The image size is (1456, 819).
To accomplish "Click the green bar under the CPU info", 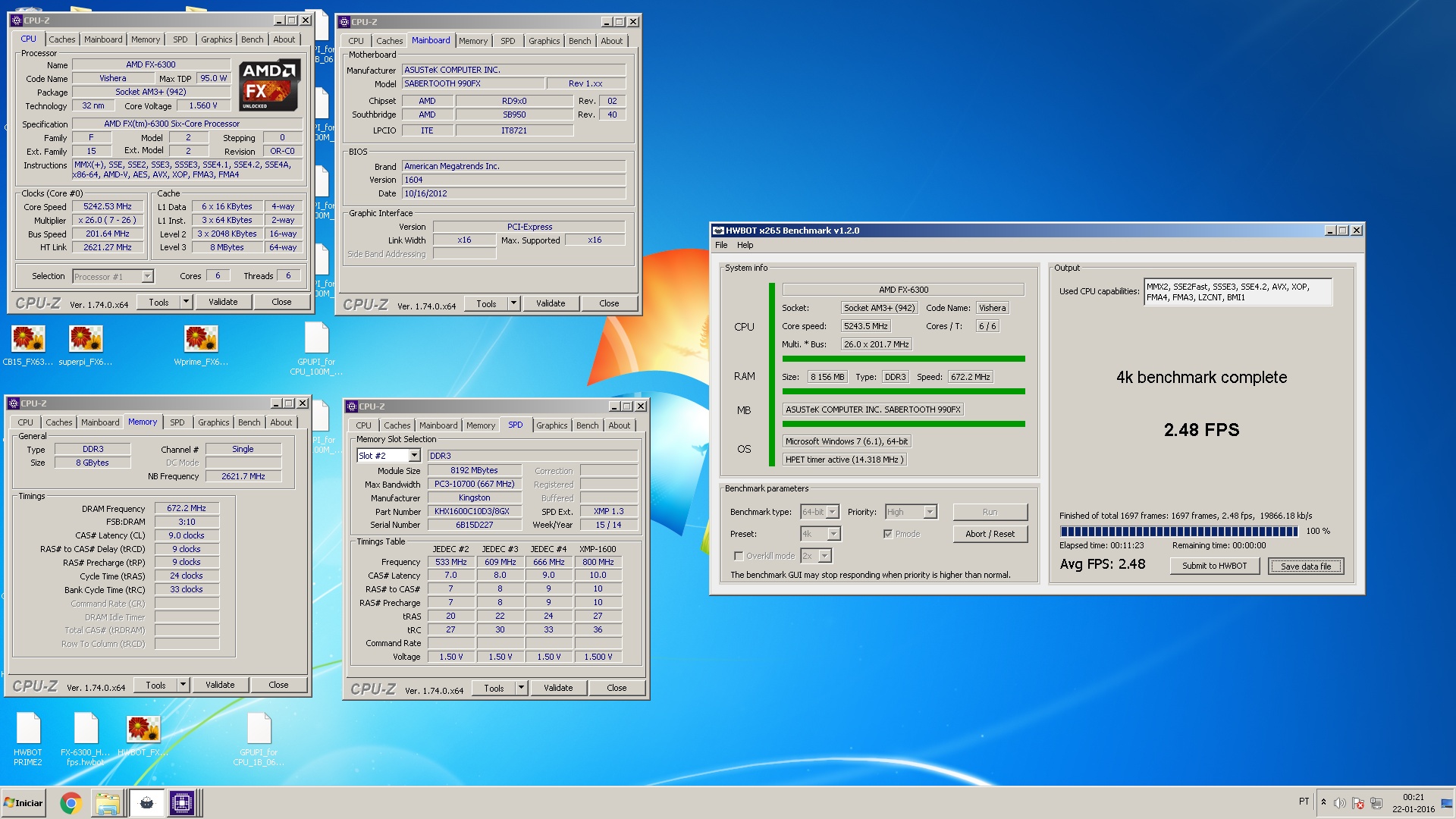I will tap(903, 359).
